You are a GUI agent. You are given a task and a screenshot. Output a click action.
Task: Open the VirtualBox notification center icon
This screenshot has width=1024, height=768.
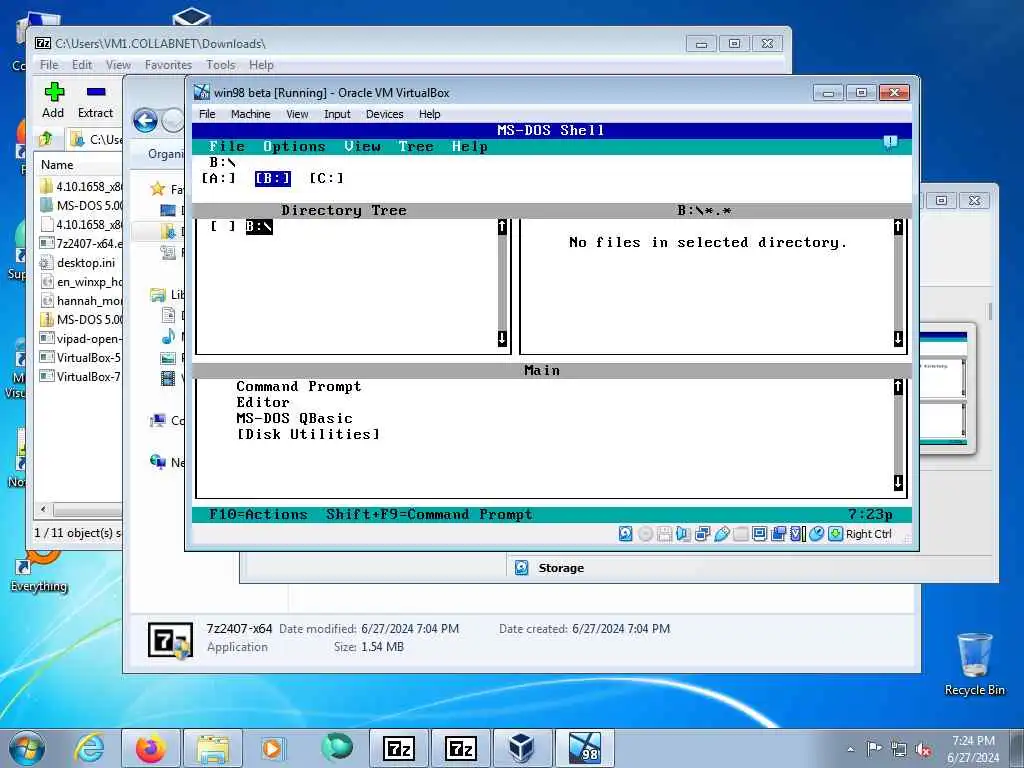(890, 142)
